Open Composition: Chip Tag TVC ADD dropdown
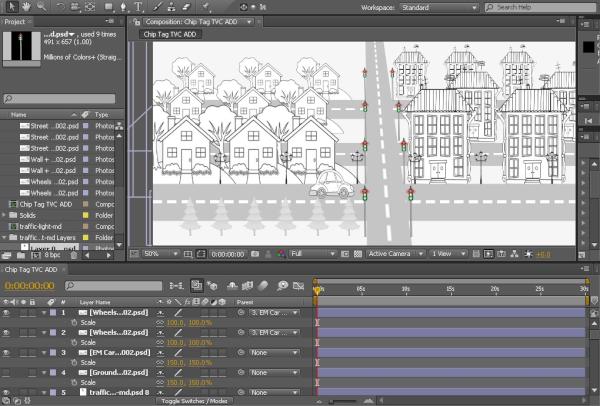Image resolution: width=600 pixels, height=406 pixels. (249, 22)
